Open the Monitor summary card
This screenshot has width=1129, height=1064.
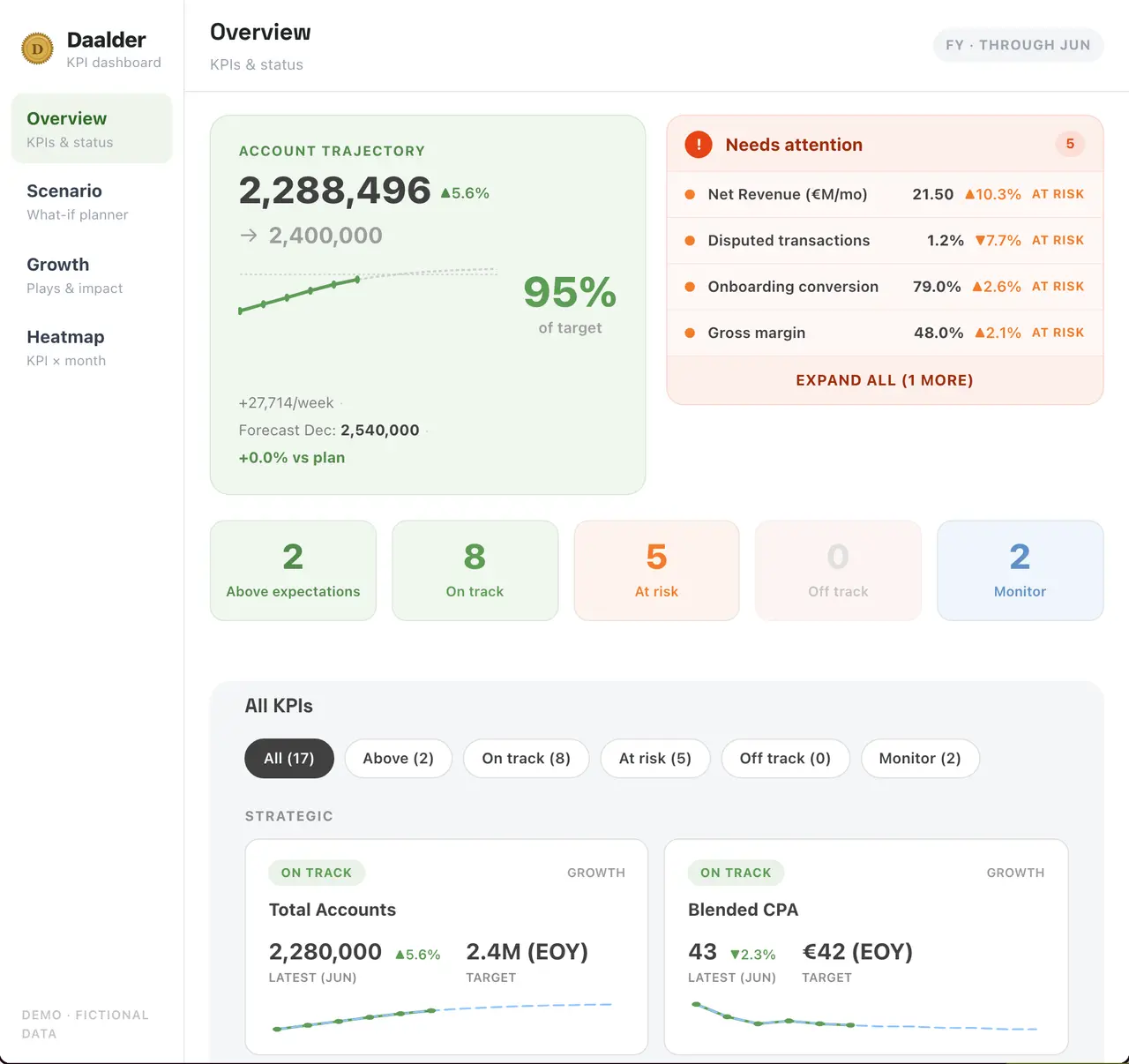click(1021, 571)
